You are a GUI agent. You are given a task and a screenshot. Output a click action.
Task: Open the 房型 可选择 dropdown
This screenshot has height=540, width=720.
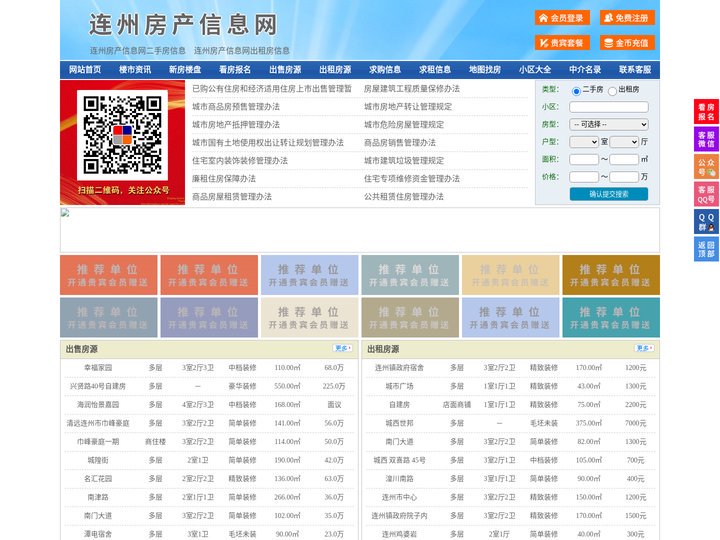click(x=609, y=124)
